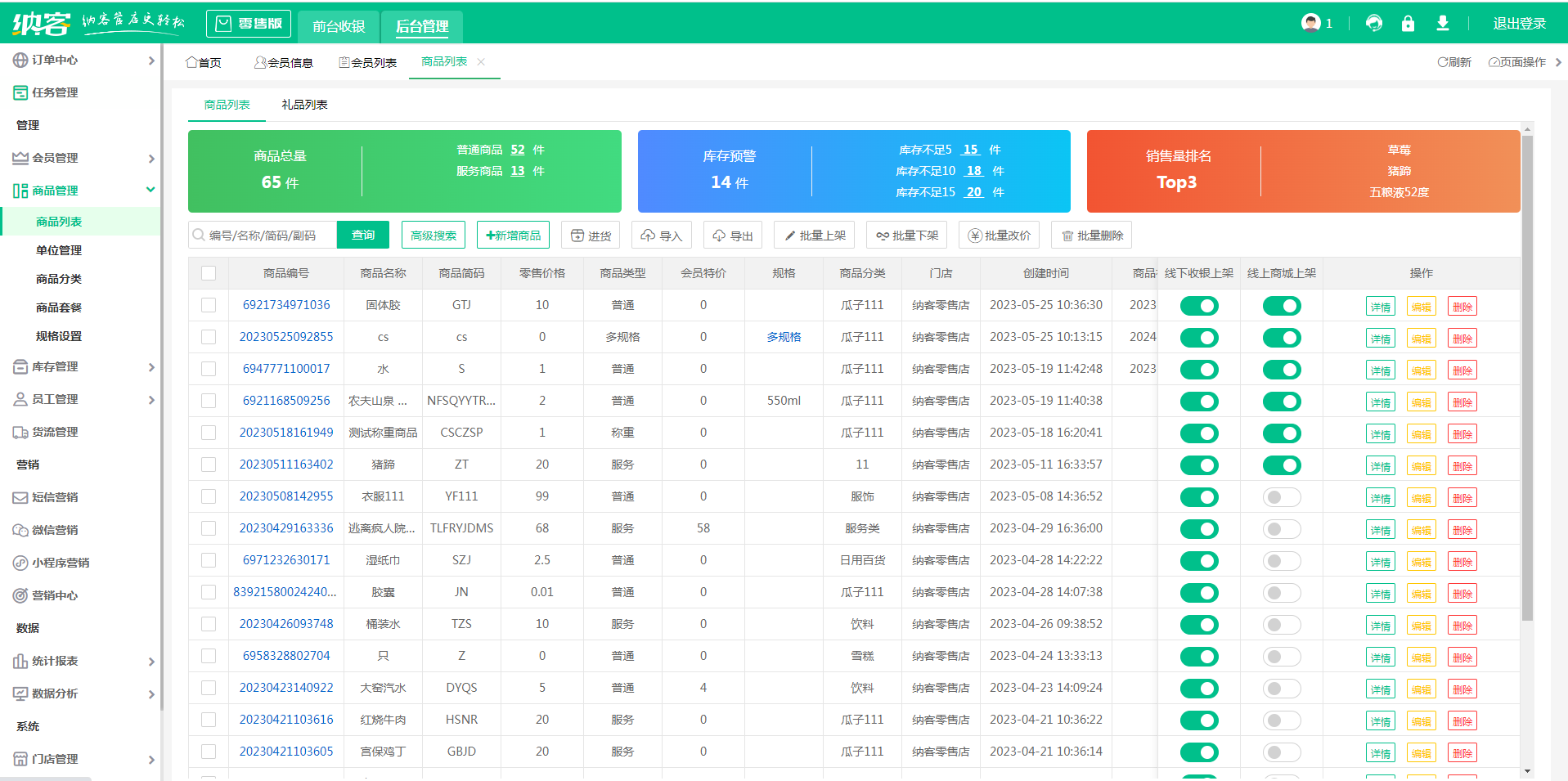Switch to the 礼品列表 tab

pyautogui.click(x=304, y=105)
